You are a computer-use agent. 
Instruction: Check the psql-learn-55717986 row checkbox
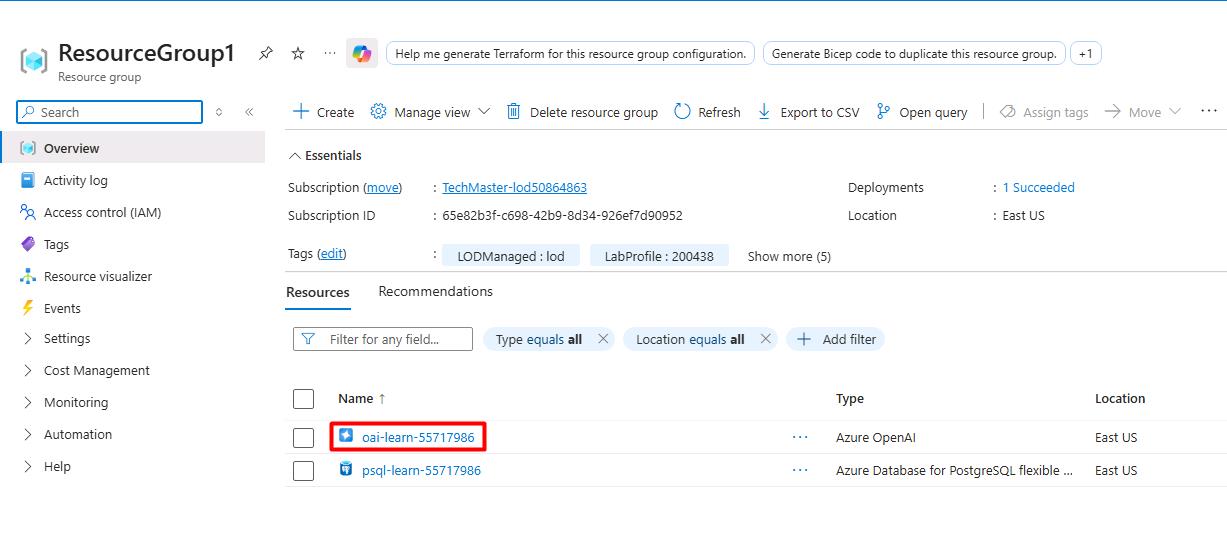[x=303, y=471]
